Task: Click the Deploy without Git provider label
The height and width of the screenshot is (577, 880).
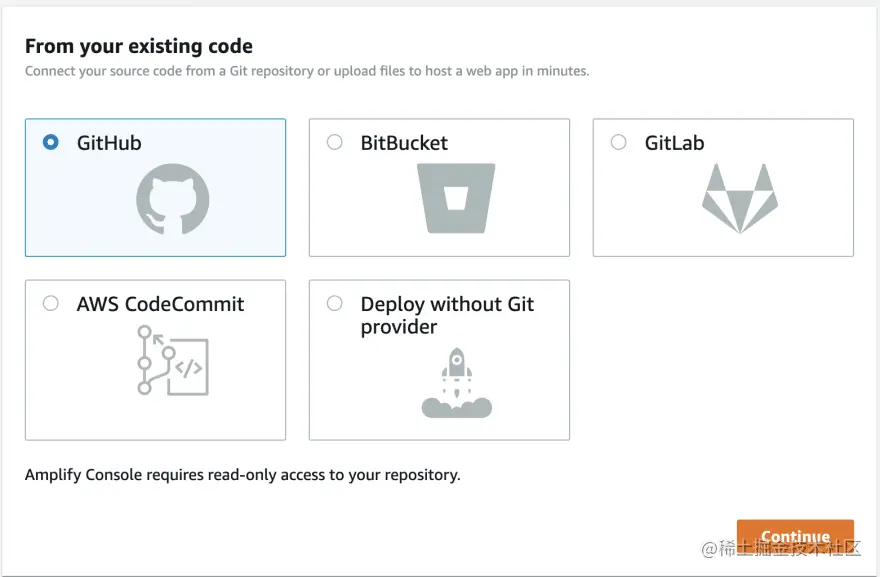Action: coord(447,315)
